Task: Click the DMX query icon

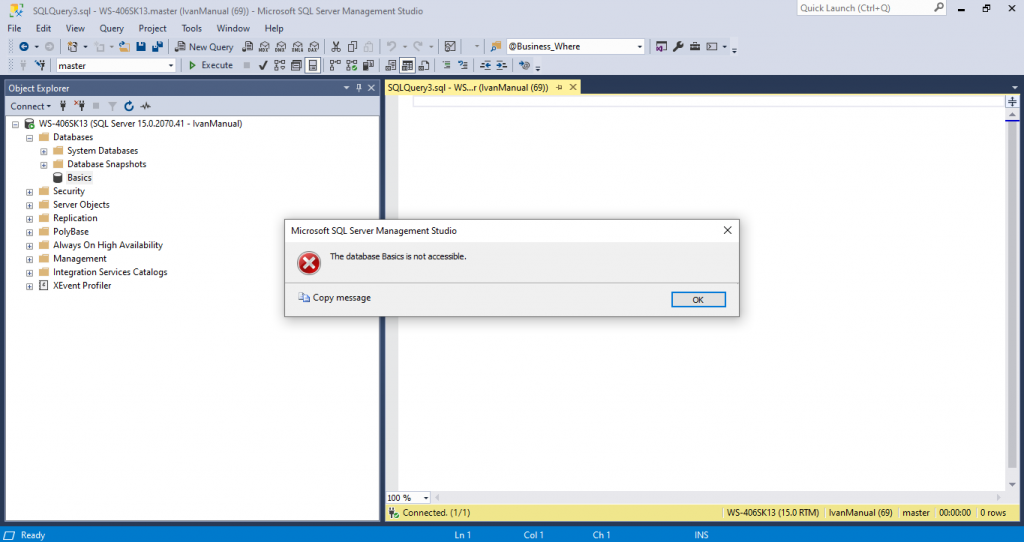Action: click(x=281, y=46)
